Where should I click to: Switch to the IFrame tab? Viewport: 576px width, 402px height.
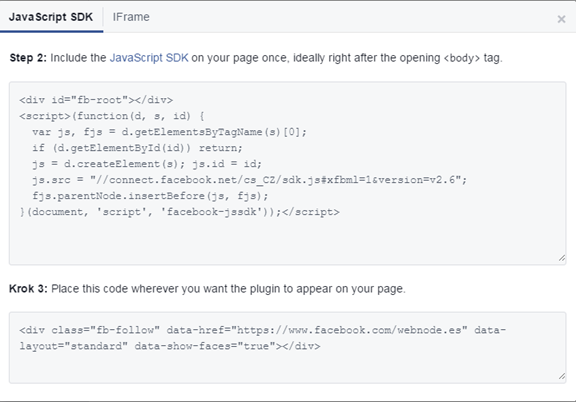(x=131, y=17)
